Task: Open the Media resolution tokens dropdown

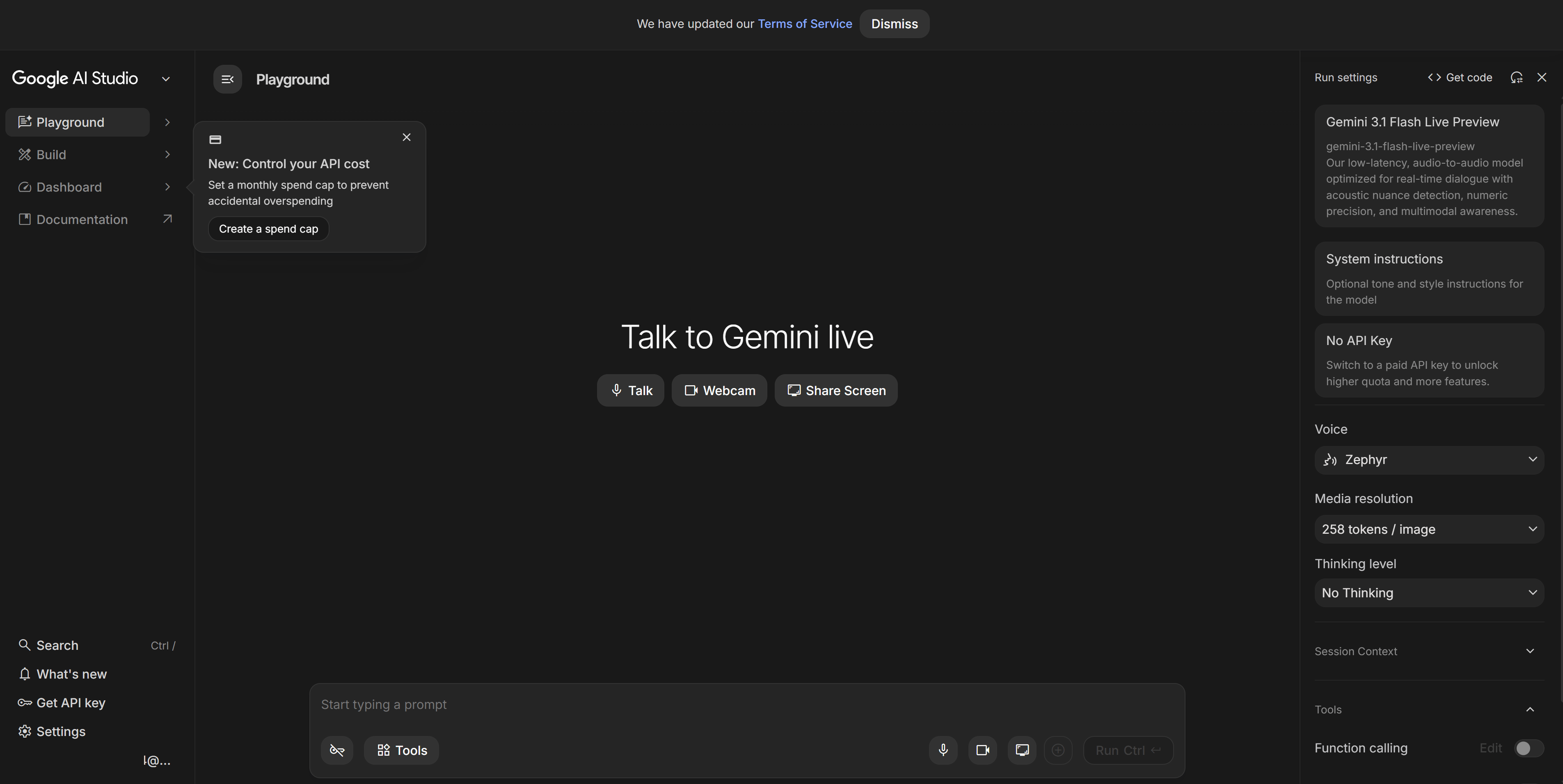Action: tap(1429, 528)
